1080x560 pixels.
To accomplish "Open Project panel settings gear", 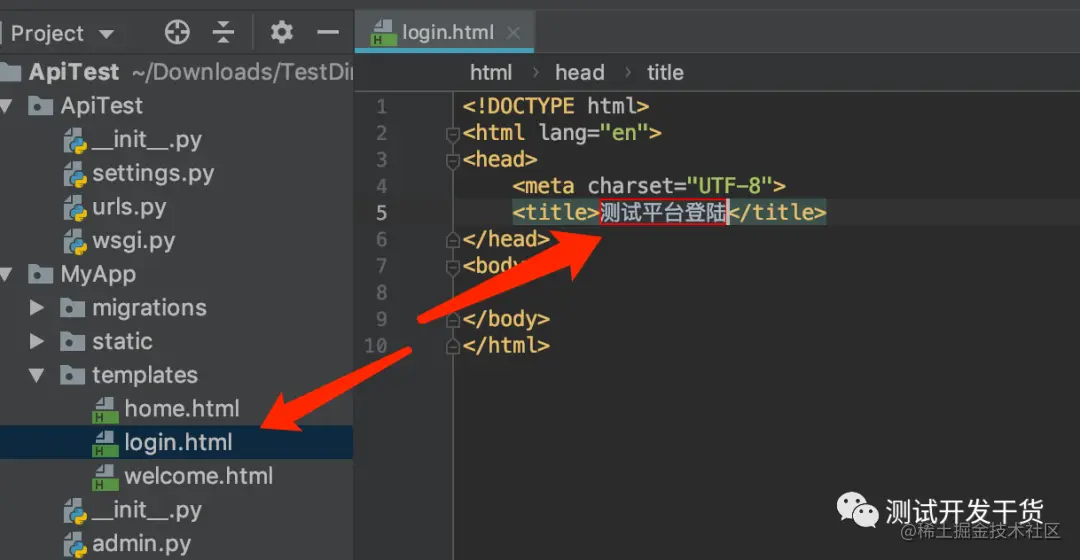I will [x=282, y=32].
